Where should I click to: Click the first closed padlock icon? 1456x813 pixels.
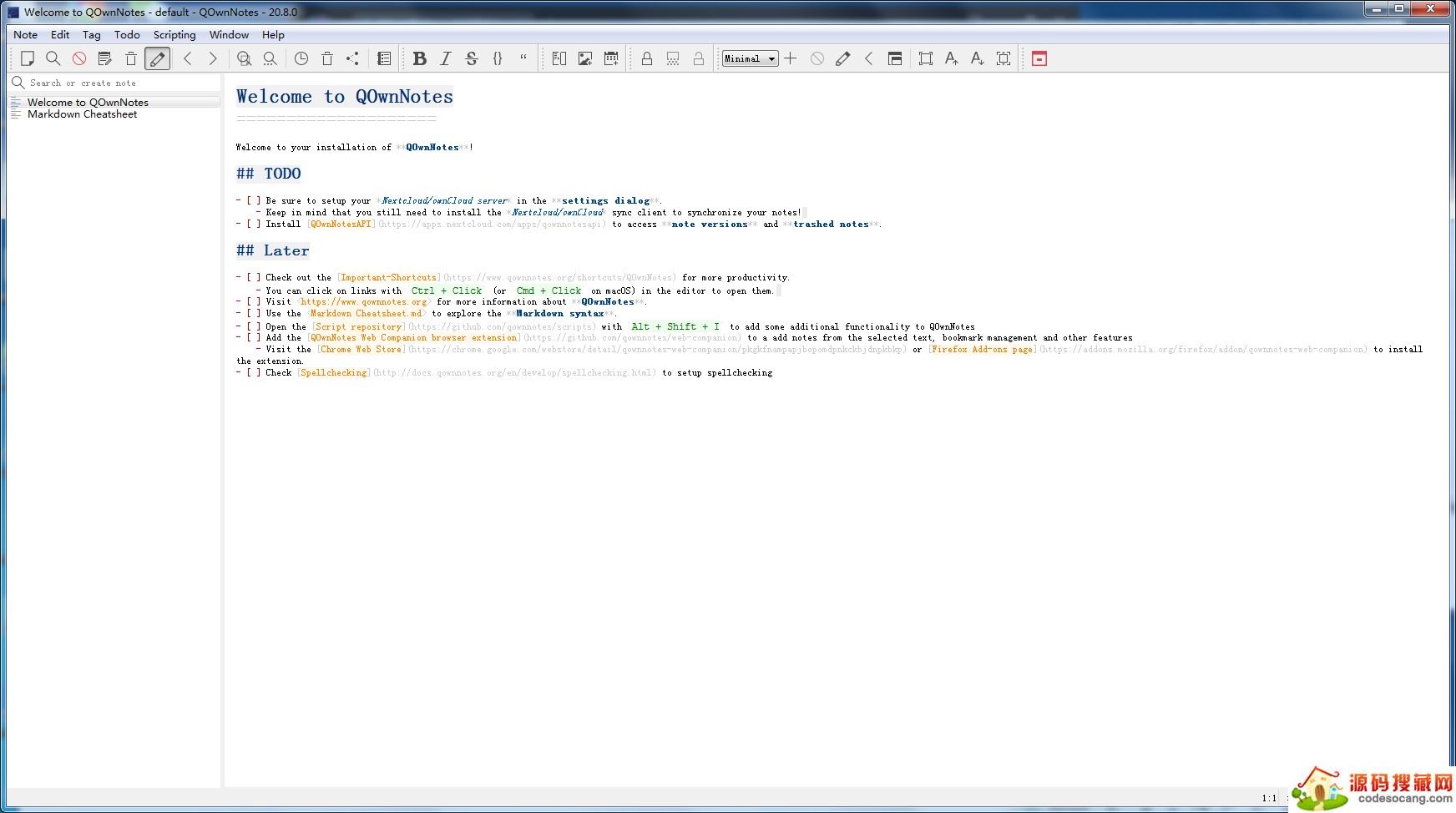coord(647,58)
